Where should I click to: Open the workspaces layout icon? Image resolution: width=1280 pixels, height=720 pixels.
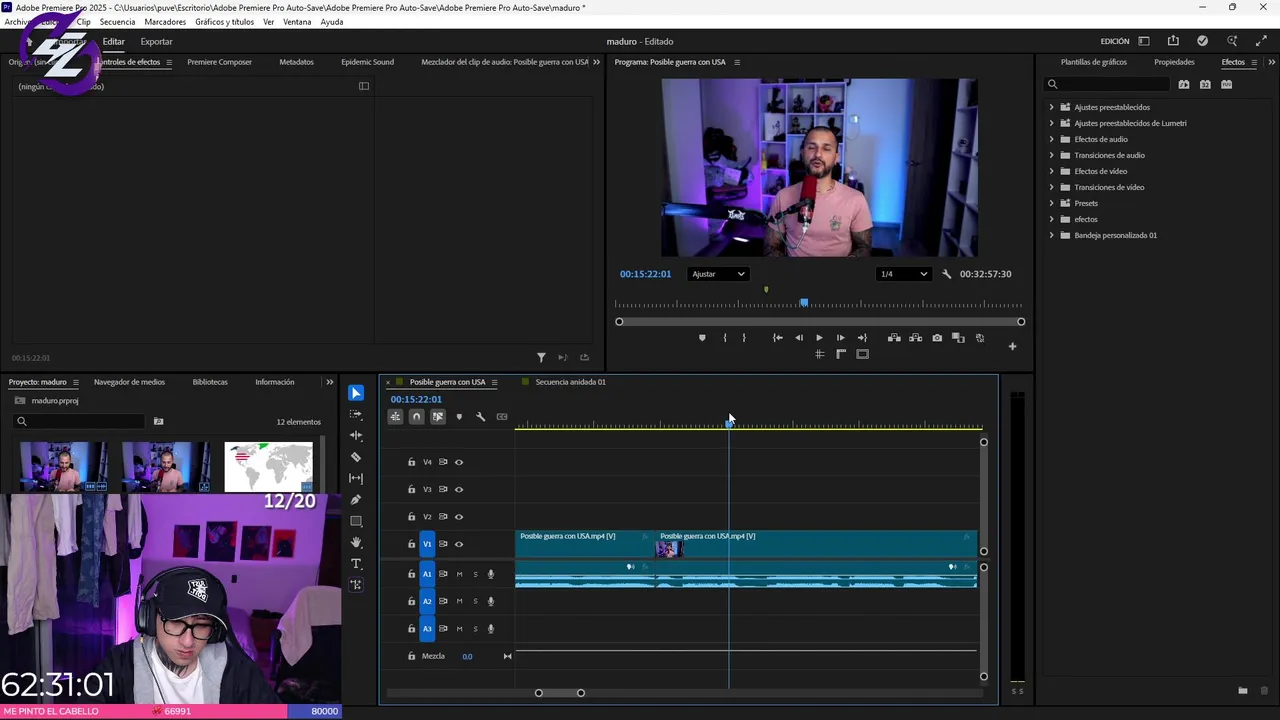(1144, 41)
